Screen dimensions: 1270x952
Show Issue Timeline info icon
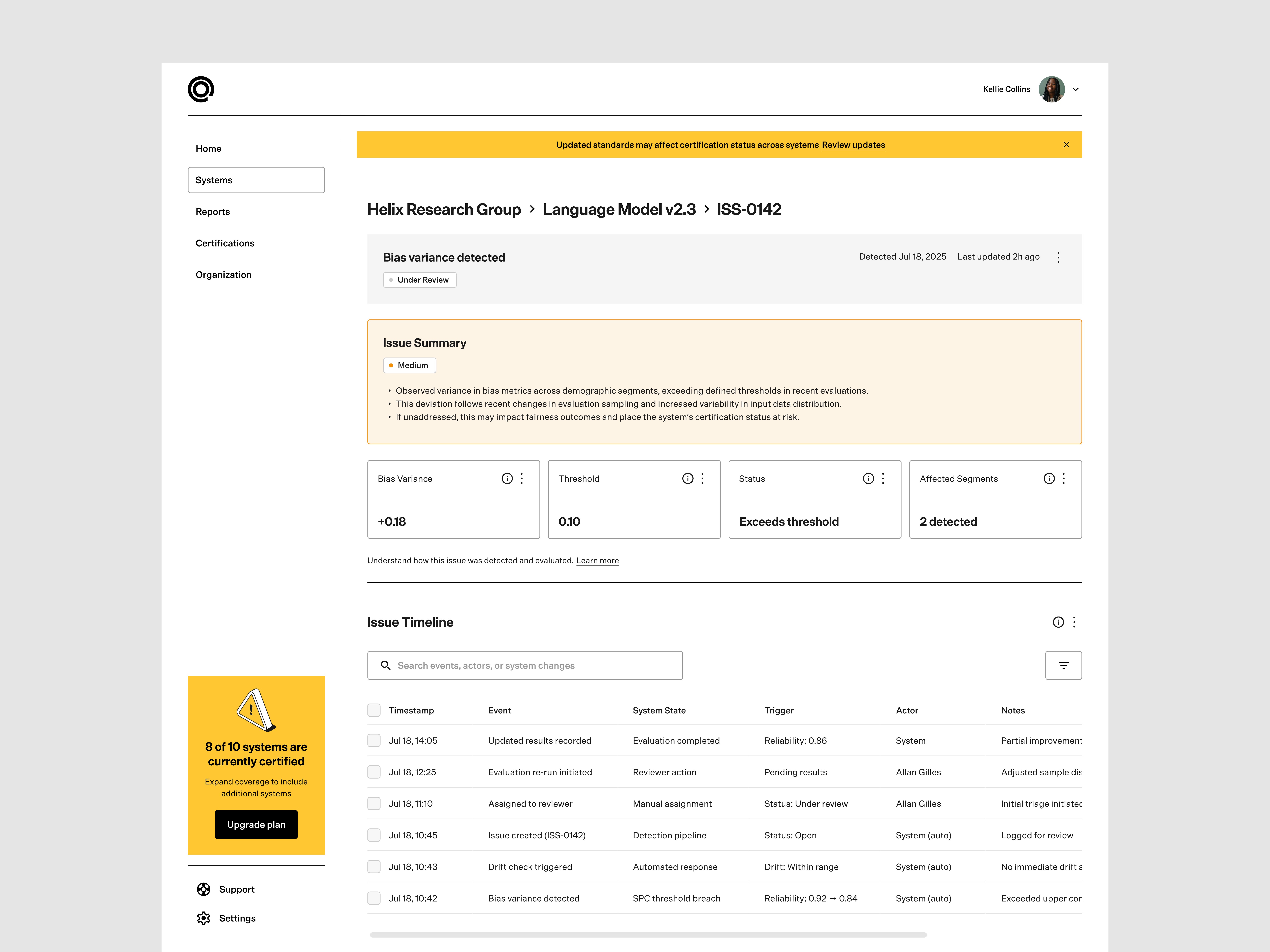pyautogui.click(x=1058, y=622)
